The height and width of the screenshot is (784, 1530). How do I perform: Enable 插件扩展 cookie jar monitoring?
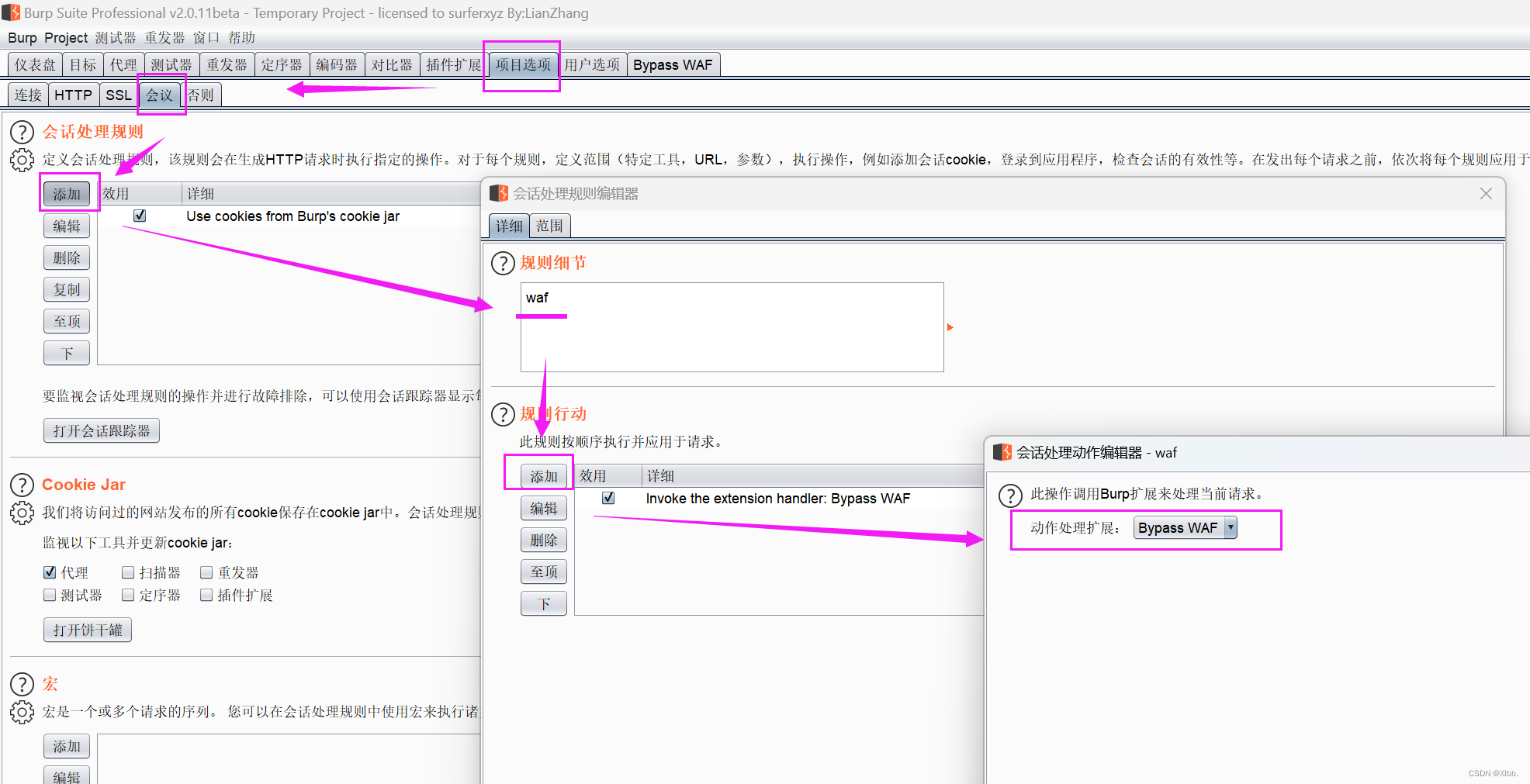pos(206,595)
